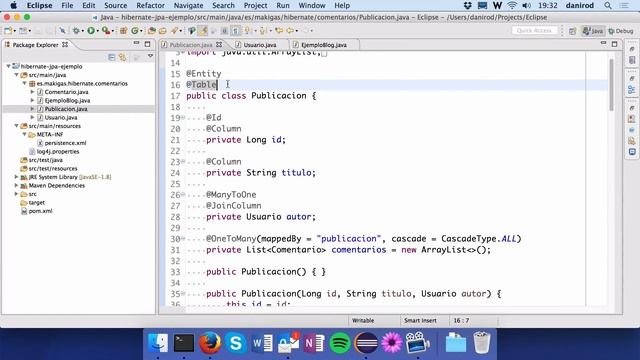Expand the Comentario.java tree node
This screenshot has height=360, width=640.
click(33, 92)
